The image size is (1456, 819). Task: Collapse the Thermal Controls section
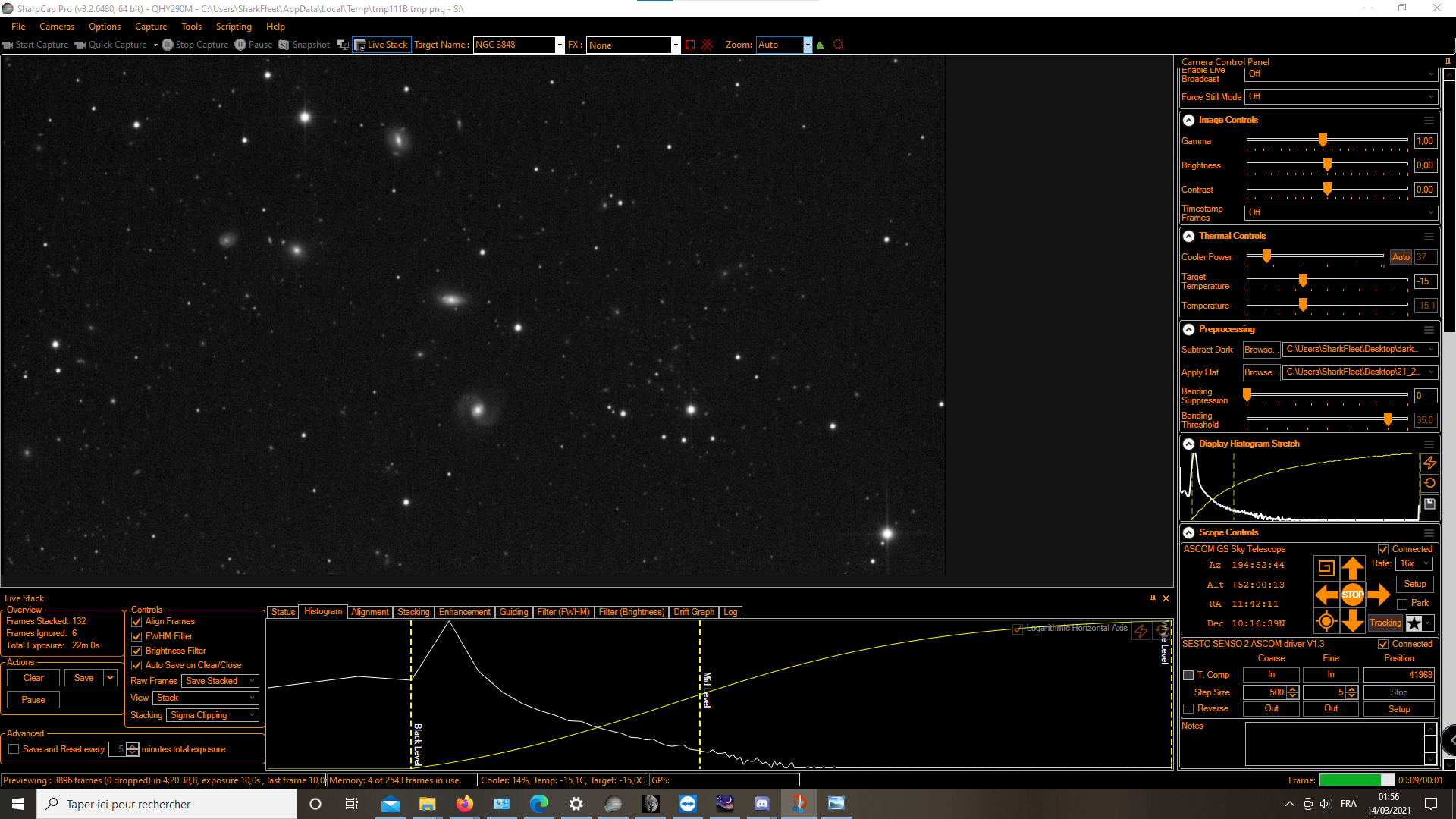point(1188,236)
